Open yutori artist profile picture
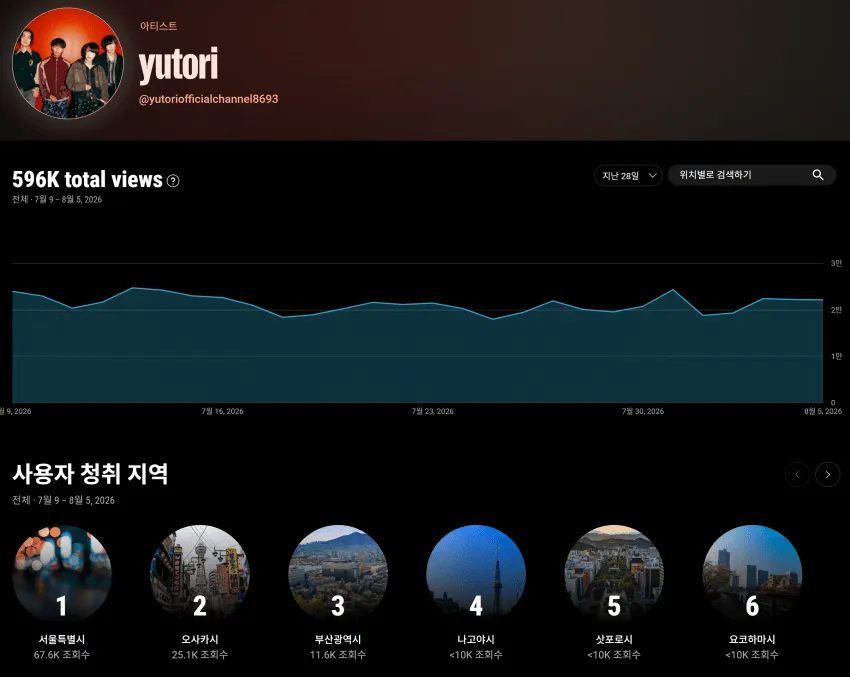This screenshot has height=677, width=850. 68,63
